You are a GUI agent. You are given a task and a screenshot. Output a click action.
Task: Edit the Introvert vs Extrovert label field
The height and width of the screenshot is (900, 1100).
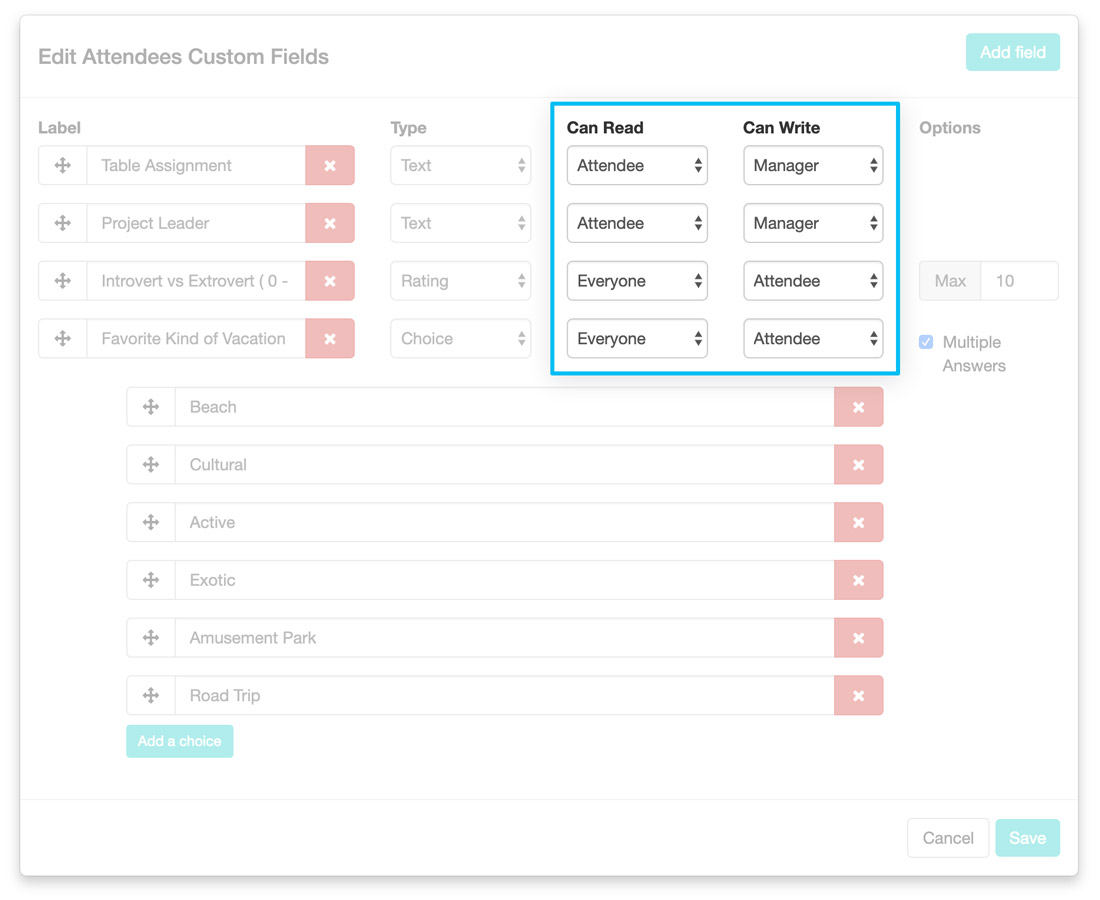[196, 281]
